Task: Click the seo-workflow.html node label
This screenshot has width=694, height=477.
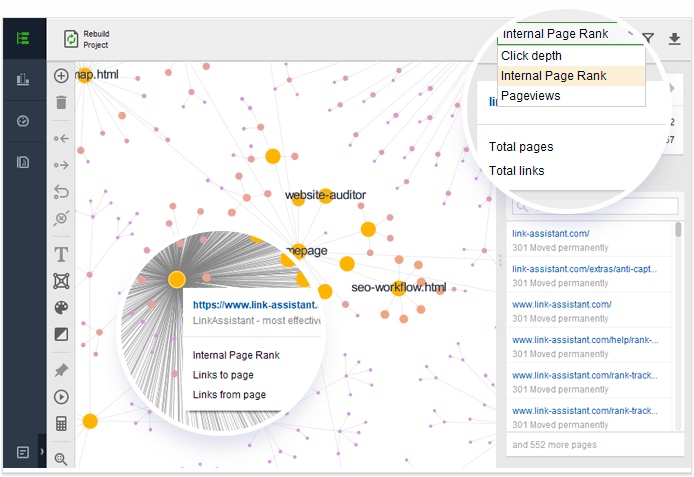Action: 398,288
